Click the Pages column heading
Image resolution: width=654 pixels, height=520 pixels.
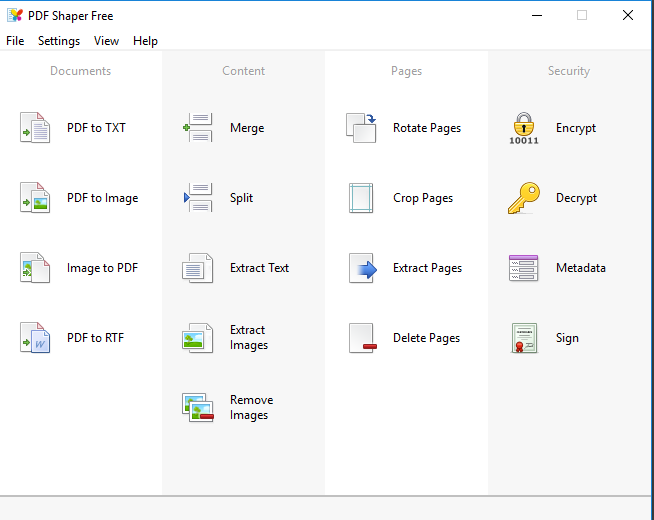407,71
